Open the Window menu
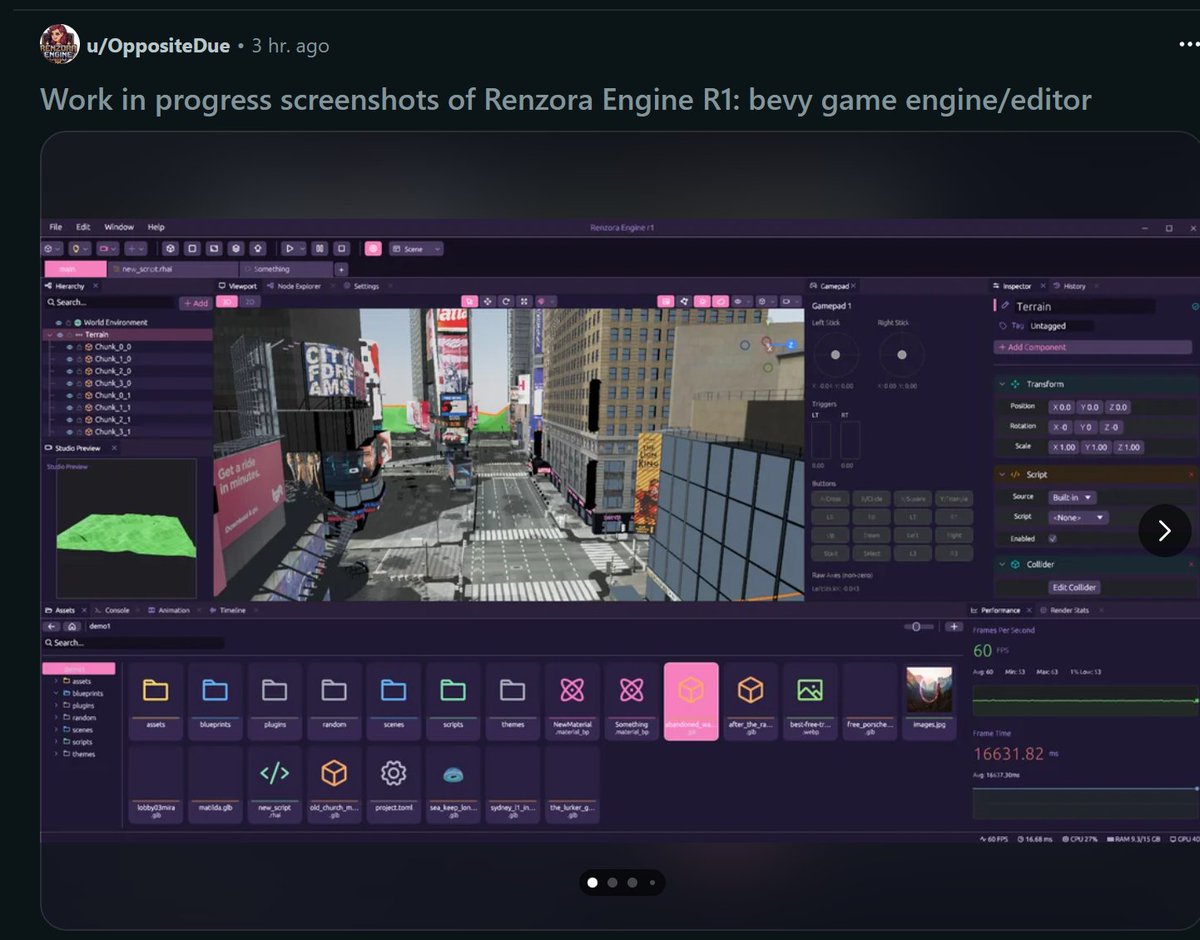Viewport: 1200px width, 940px height. 119,227
